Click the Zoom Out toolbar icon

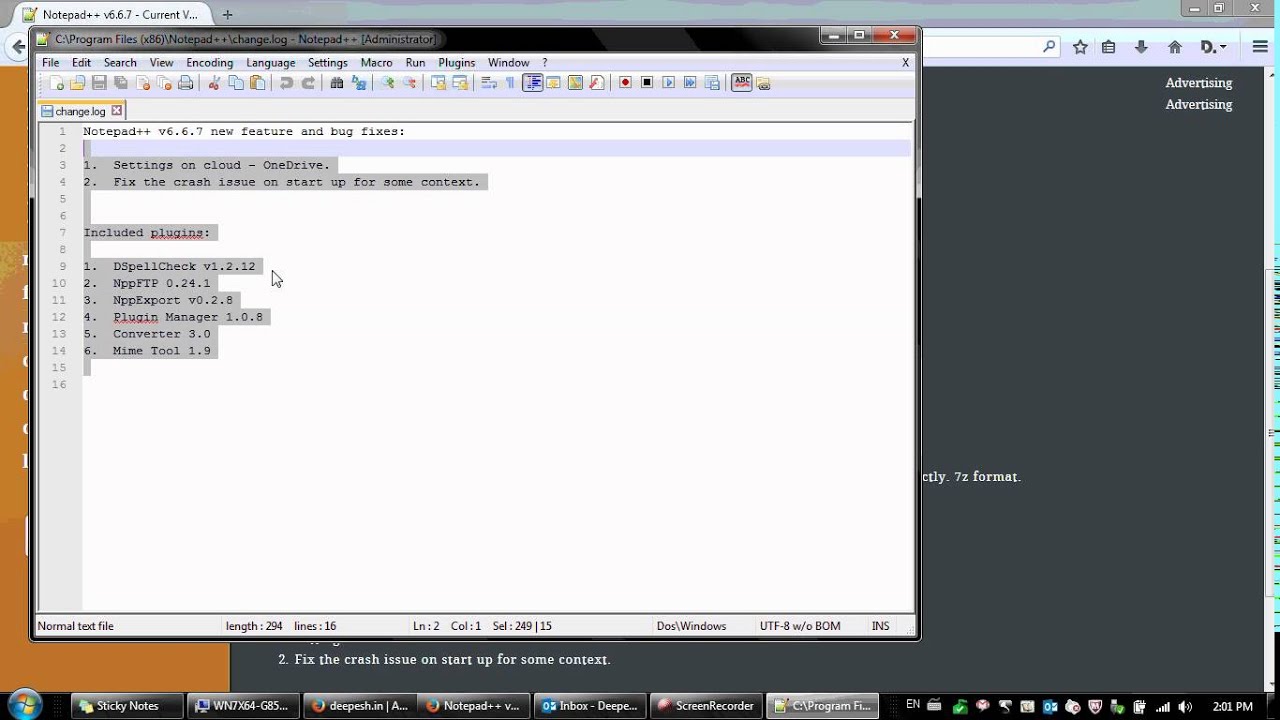pyautogui.click(x=409, y=83)
